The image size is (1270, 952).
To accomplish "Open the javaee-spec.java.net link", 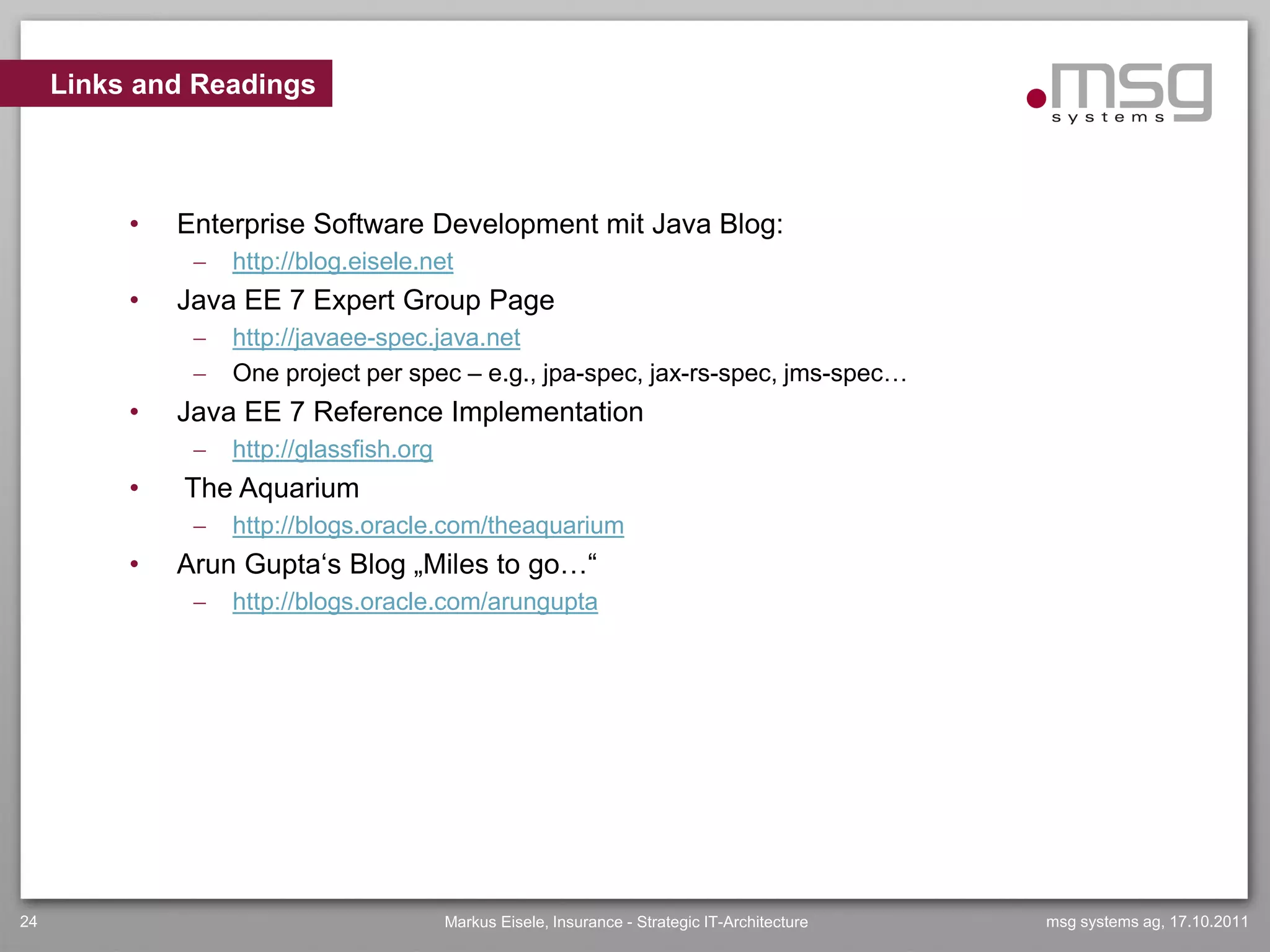I will tap(376, 338).
